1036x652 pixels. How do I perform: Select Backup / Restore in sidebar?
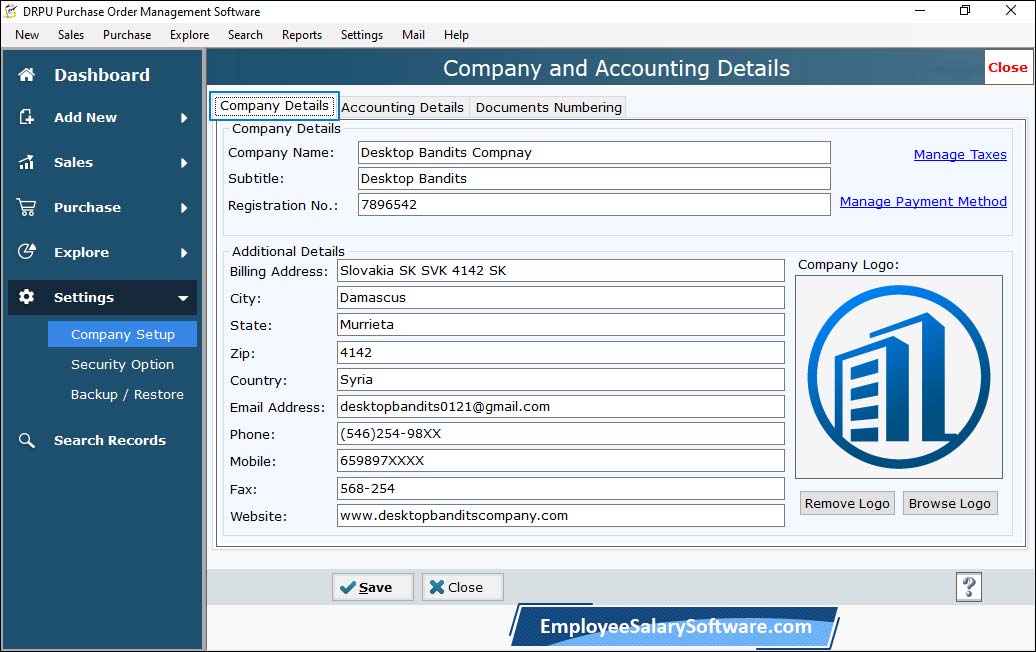tap(127, 394)
